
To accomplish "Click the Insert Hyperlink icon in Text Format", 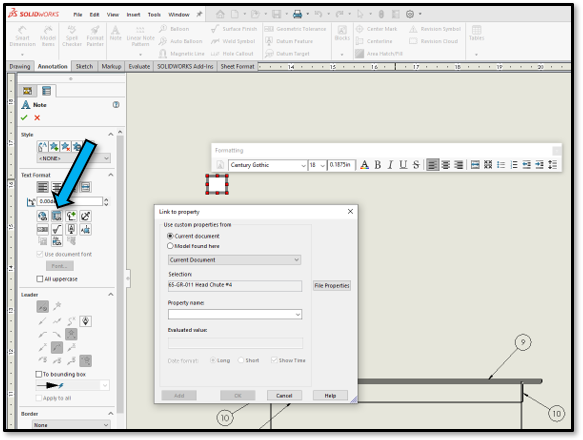I will (42, 216).
